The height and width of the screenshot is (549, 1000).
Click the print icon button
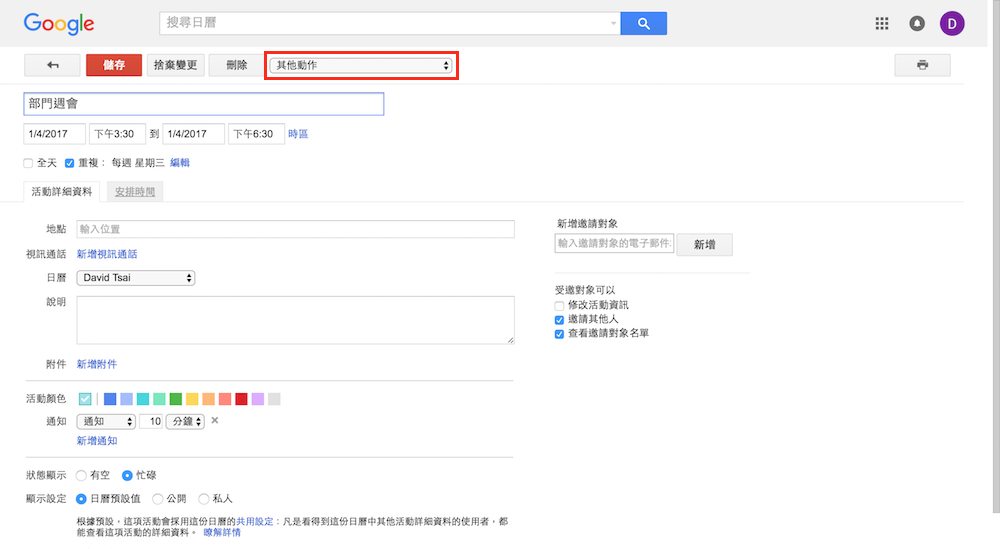[x=922, y=65]
